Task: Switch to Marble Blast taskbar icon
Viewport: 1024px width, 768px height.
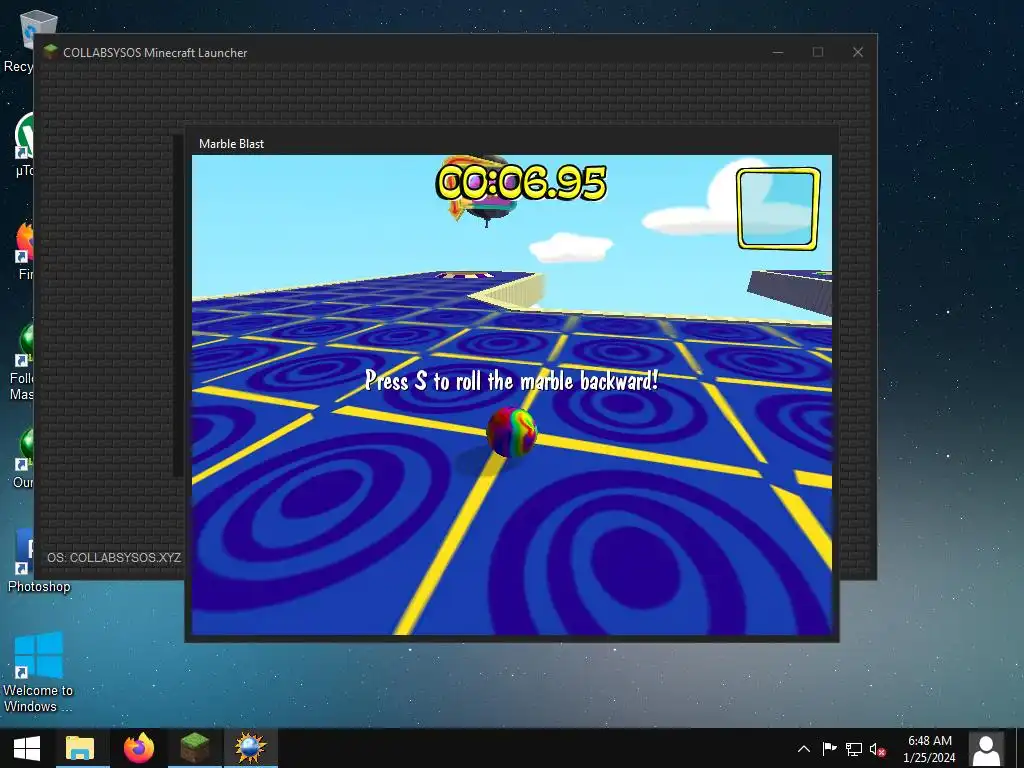Action: (x=251, y=748)
